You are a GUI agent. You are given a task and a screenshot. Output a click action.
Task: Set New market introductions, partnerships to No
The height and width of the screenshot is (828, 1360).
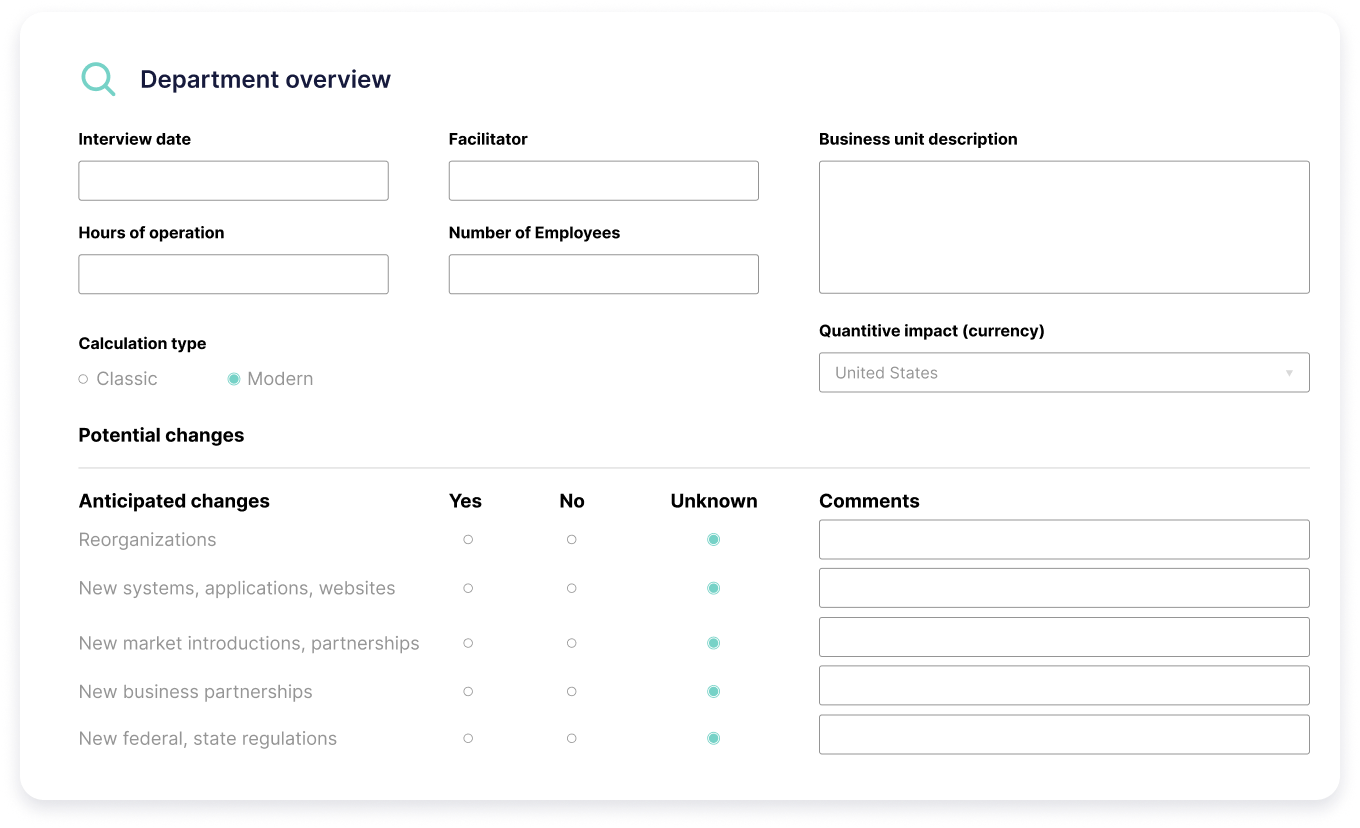click(571, 643)
